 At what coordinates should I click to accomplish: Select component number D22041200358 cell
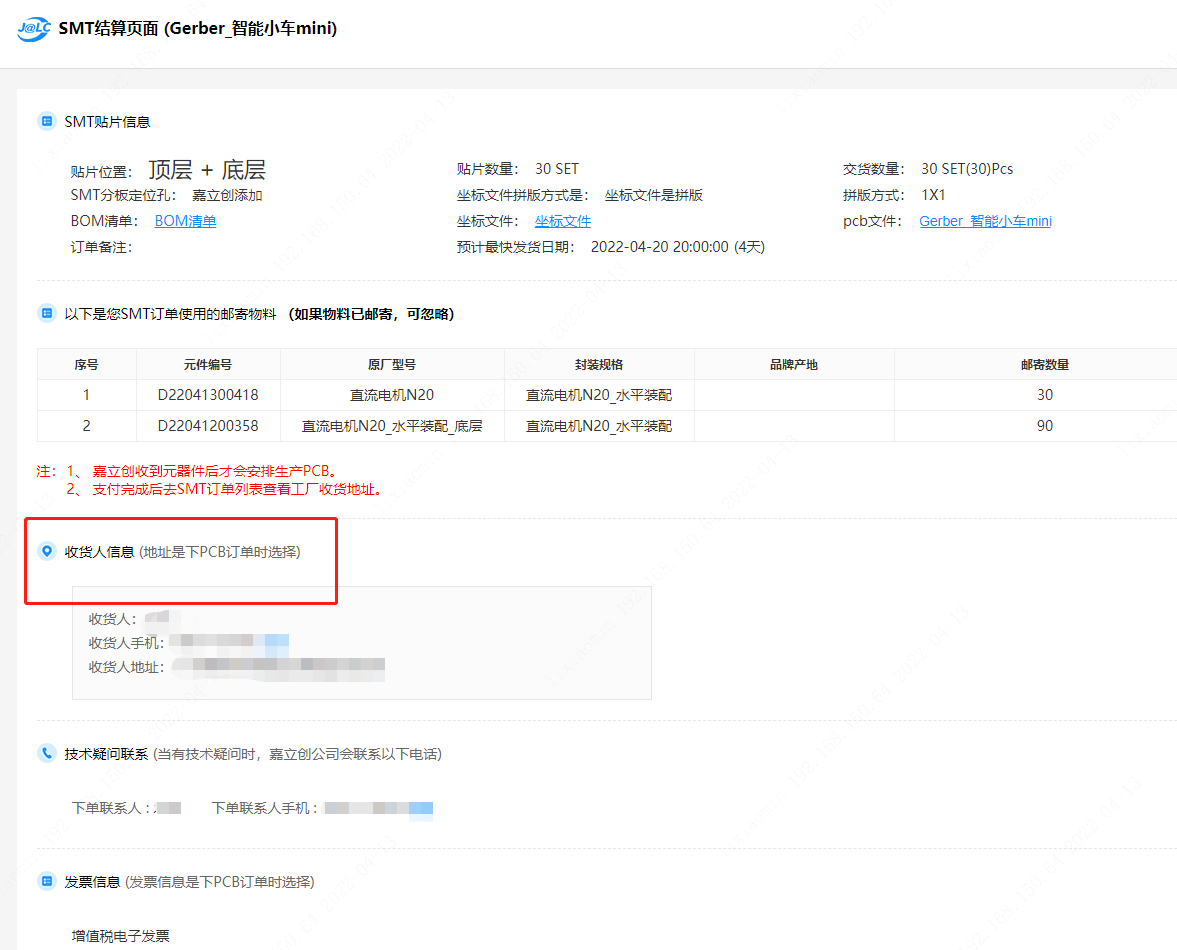(208, 426)
